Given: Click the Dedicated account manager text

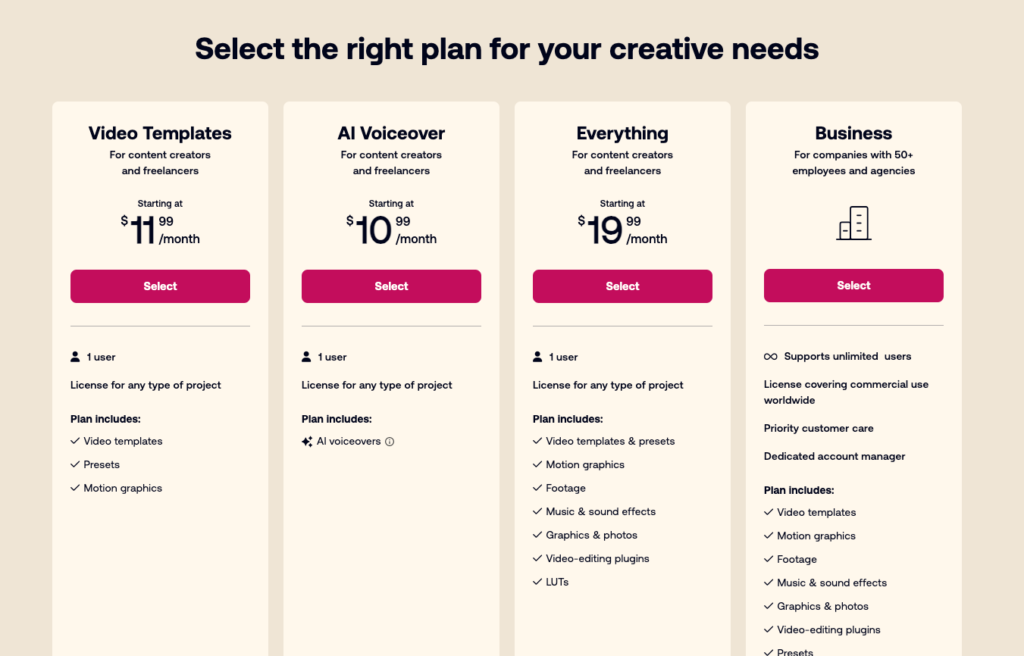Looking at the screenshot, I should tap(835, 456).
